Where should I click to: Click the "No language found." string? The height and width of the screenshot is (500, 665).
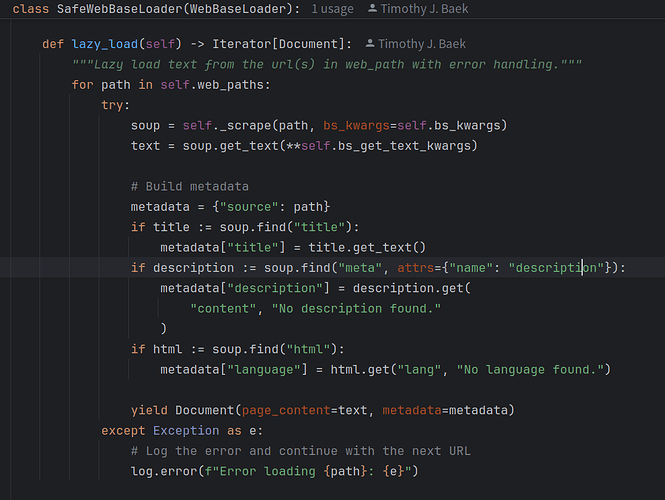pyautogui.click(x=530, y=370)
